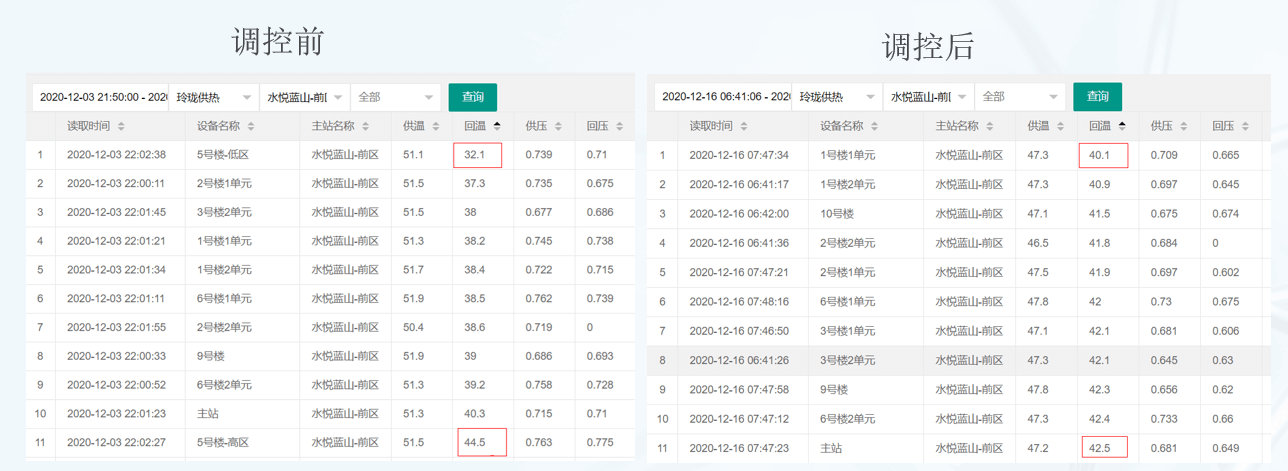This screenshot has height=471, width=1288.
Task: Sort 回压 column in the 调控前 table
Action: click(620, 127)
